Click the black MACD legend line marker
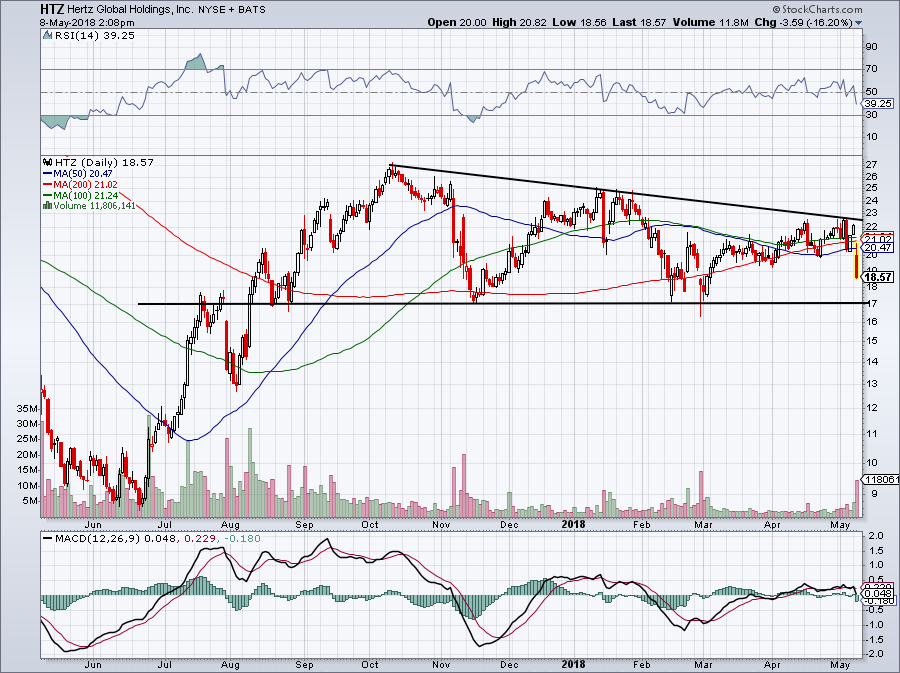This screenshot has width=900, height=673. tap(48, 539)
